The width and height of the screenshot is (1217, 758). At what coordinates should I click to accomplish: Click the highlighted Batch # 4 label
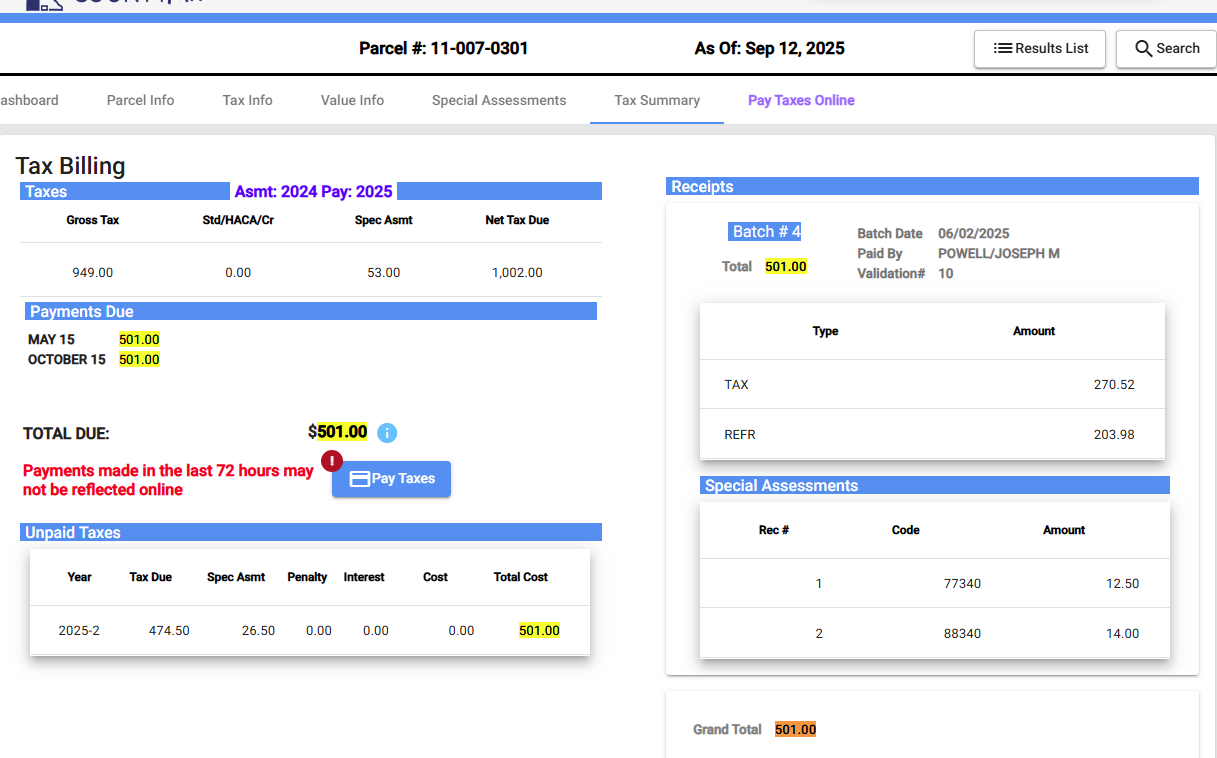pyautogui.click(x=766, y=232)
